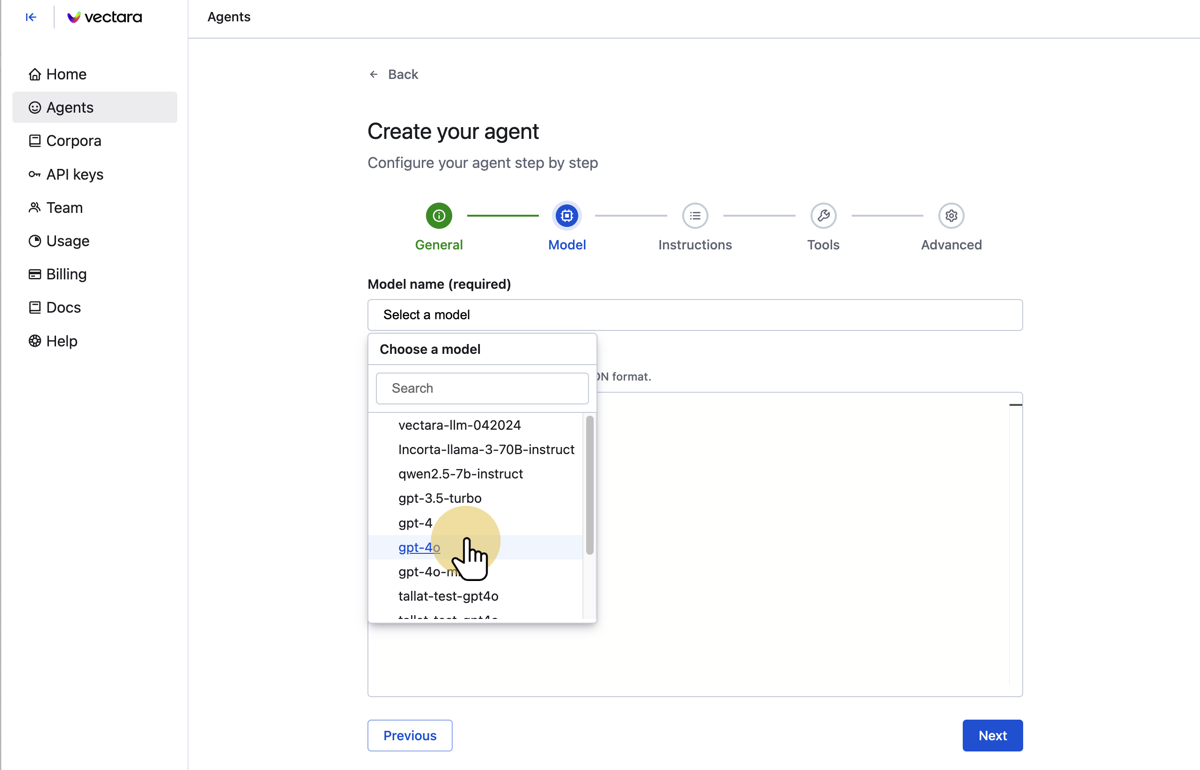Click the General step info icon

(439, 216)
